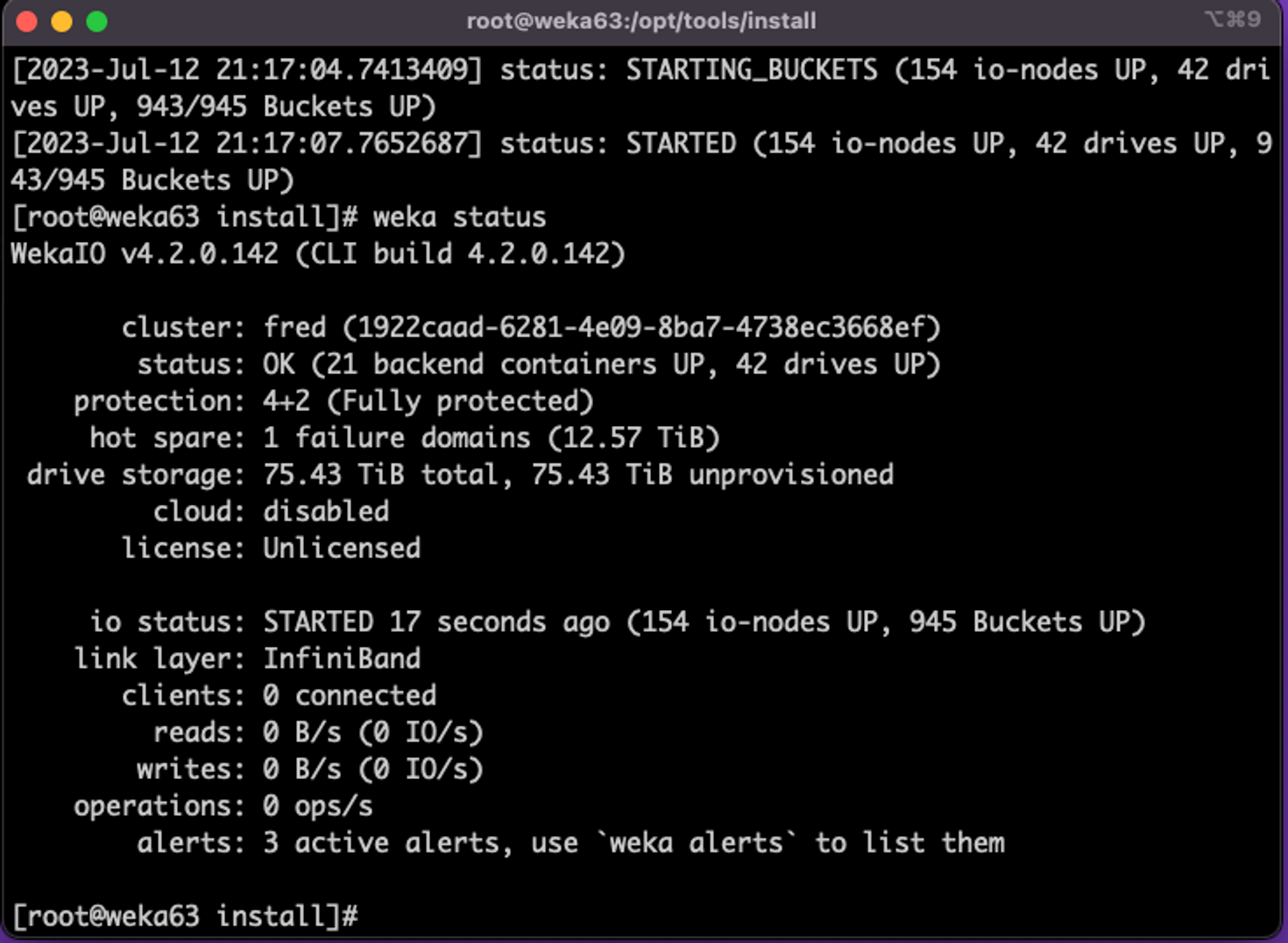Click the `weka alerts` command hint

697,843
